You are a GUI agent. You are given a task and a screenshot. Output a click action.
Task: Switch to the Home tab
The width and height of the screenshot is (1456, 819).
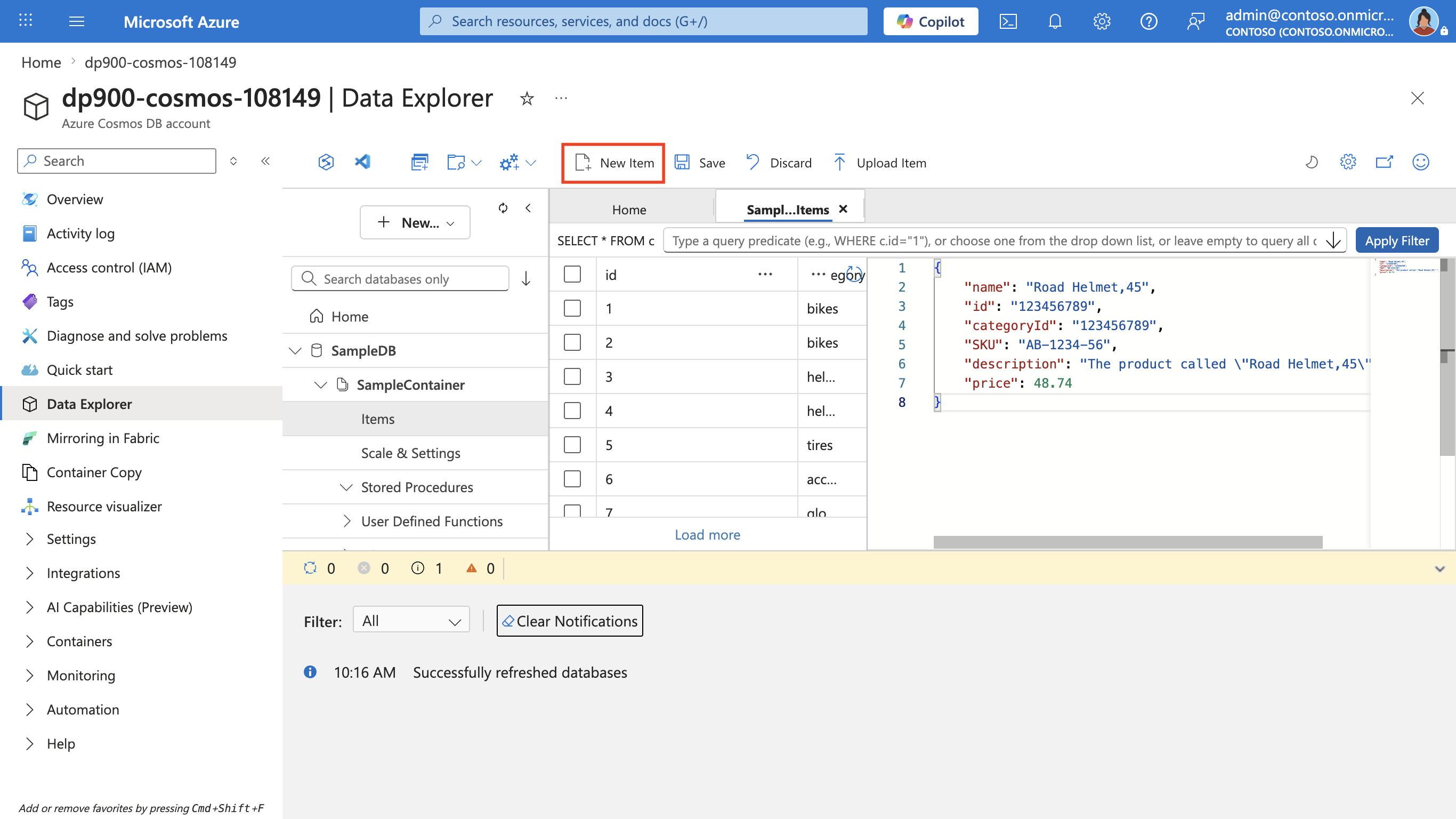point(628,209)
